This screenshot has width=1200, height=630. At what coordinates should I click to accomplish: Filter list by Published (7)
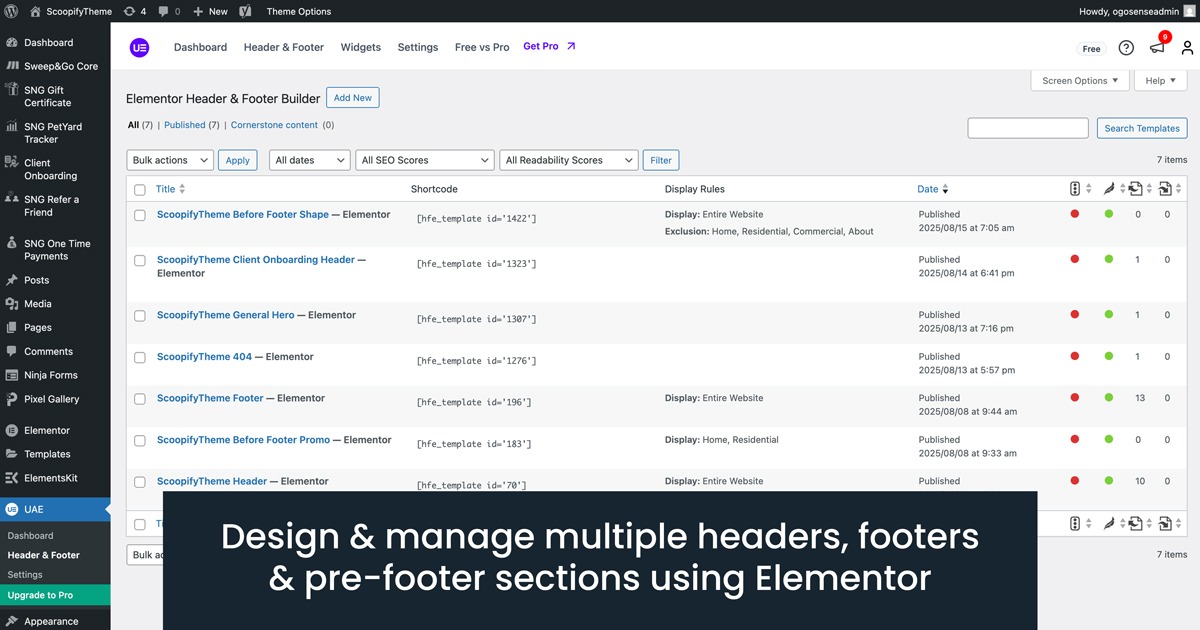[192, 125]
